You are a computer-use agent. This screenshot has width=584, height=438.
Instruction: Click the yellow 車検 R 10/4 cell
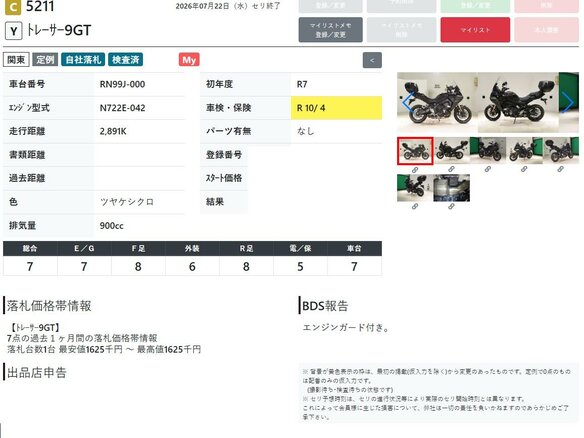coord(336,108)
